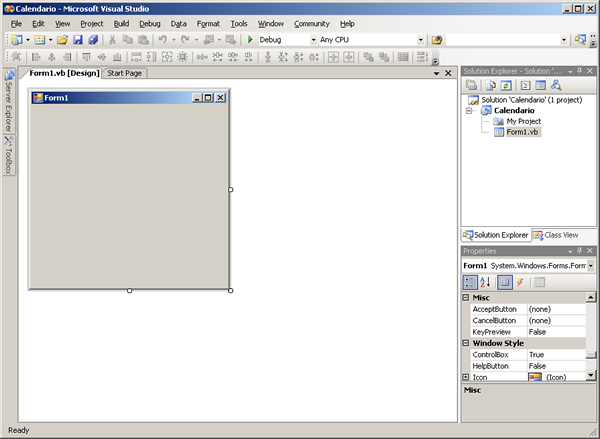The width and height of the screenshot is (600, 439).
Task: Open the Form1 object selector dropdown in Properties
Action: click(591, 266)
